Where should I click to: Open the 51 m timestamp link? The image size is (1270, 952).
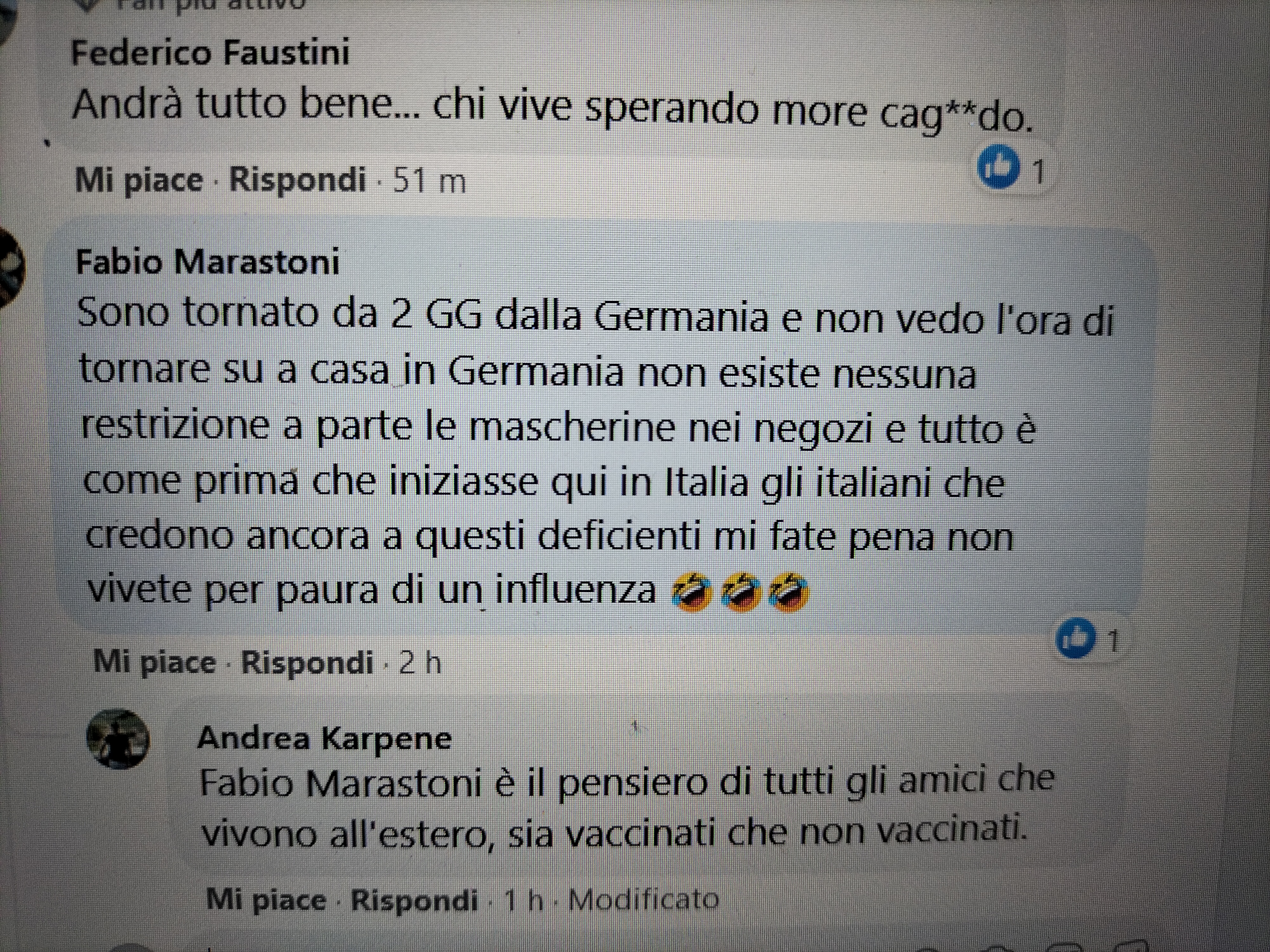click(429, 181)
